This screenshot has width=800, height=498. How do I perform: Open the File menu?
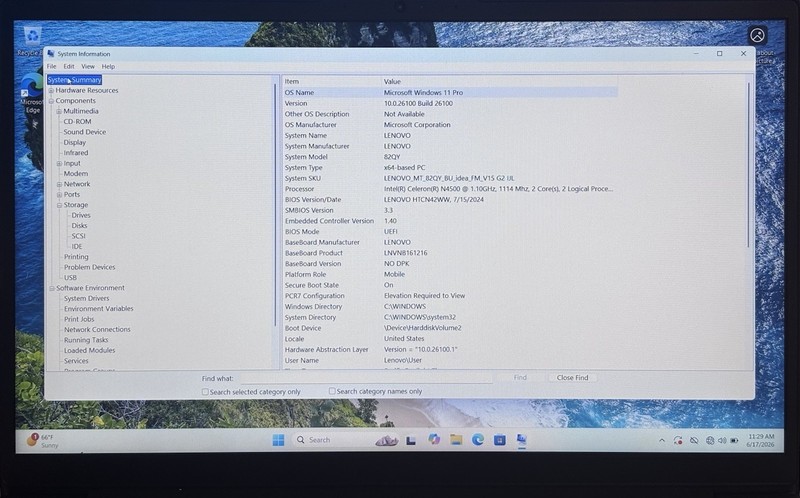click(x=52, y=66)
